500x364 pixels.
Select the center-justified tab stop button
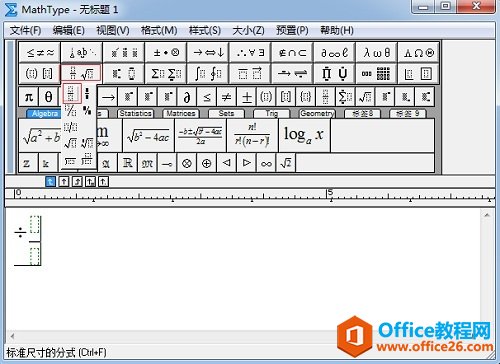click(64, 182)
